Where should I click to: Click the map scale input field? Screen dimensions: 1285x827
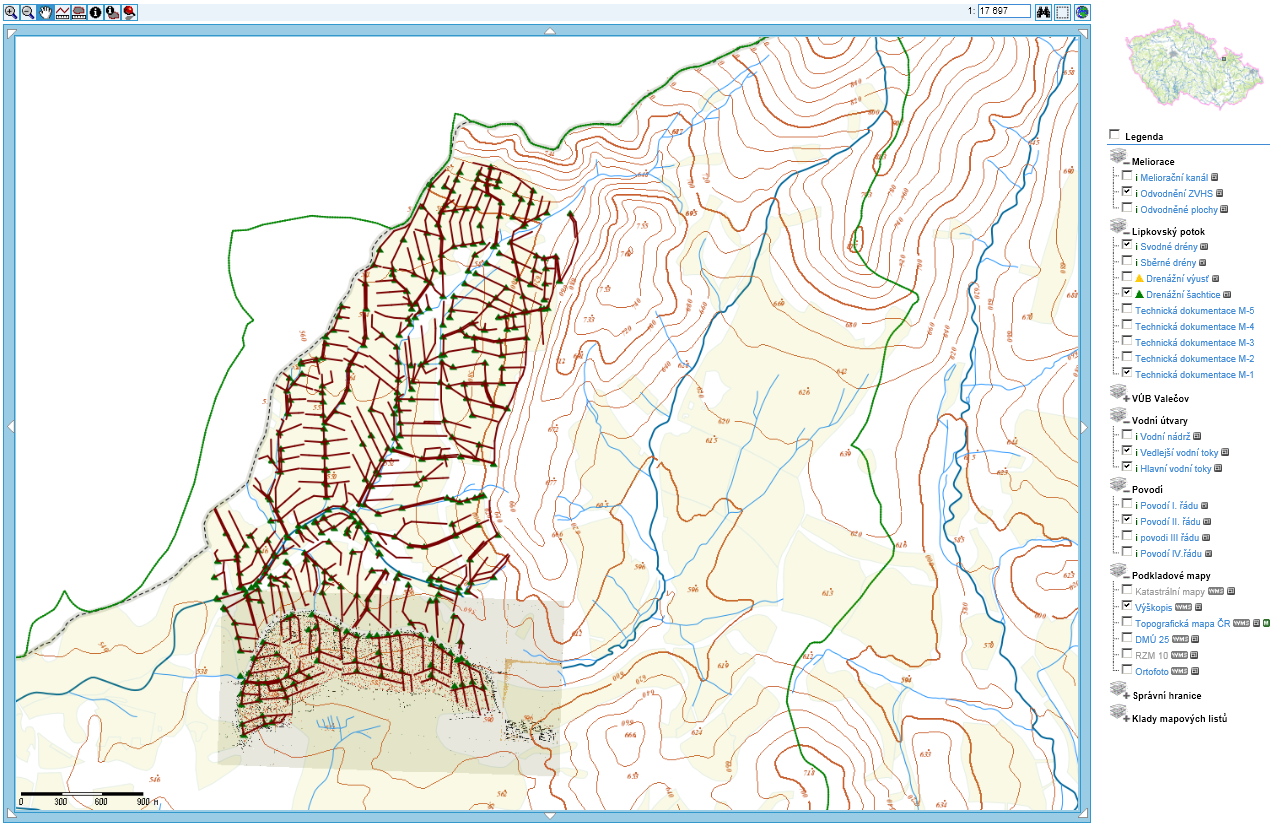[x=1004, y=11]
